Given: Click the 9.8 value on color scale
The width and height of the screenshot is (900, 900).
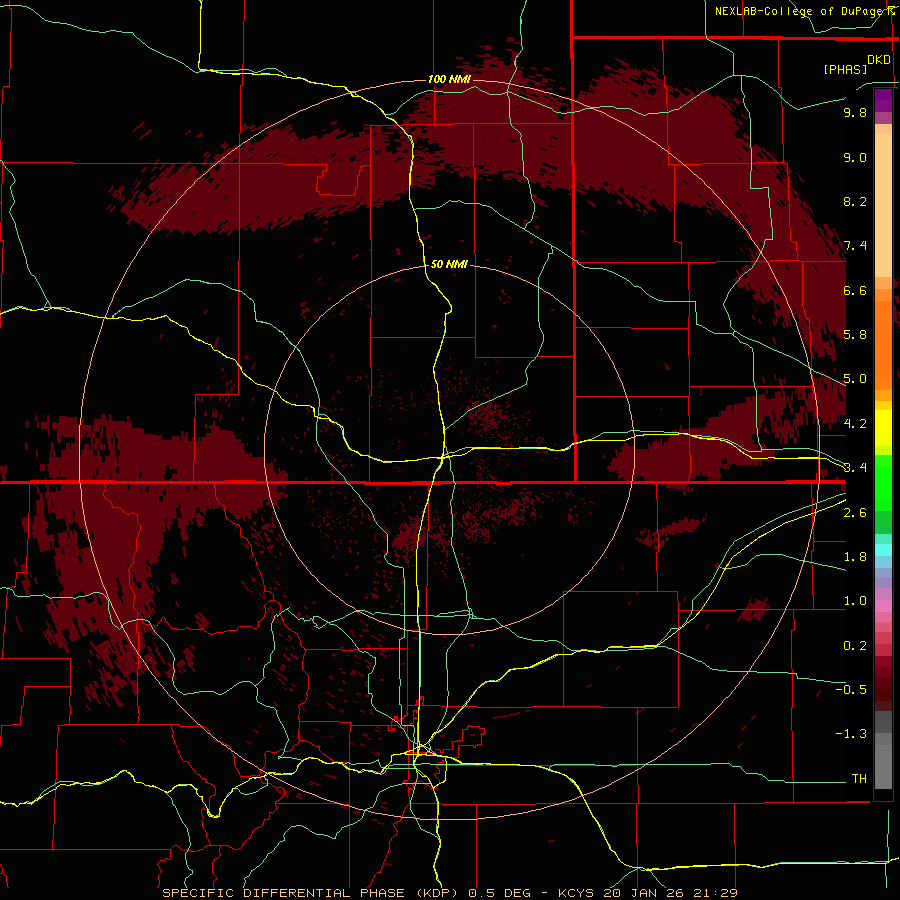Looking at the screenshot, I should click(x=855, y=112).
